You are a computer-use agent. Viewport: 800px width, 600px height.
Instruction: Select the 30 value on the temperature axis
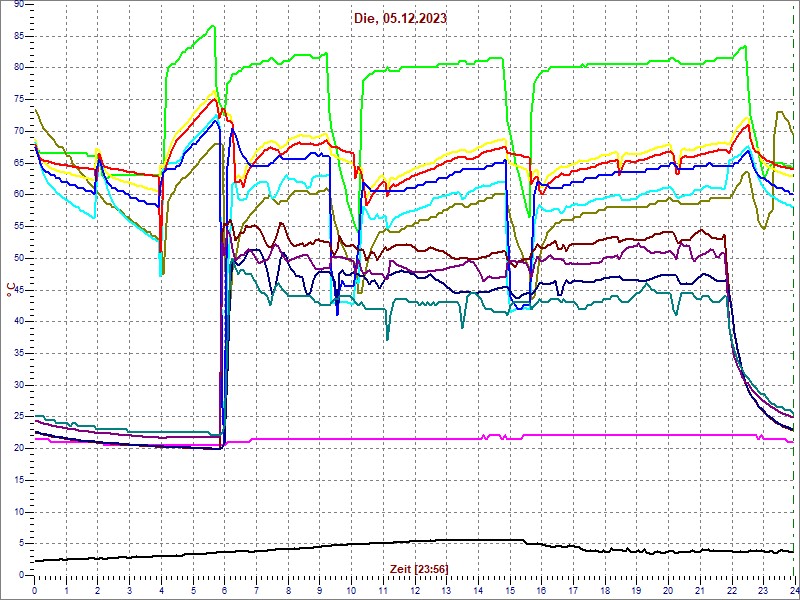click(18, 385)
